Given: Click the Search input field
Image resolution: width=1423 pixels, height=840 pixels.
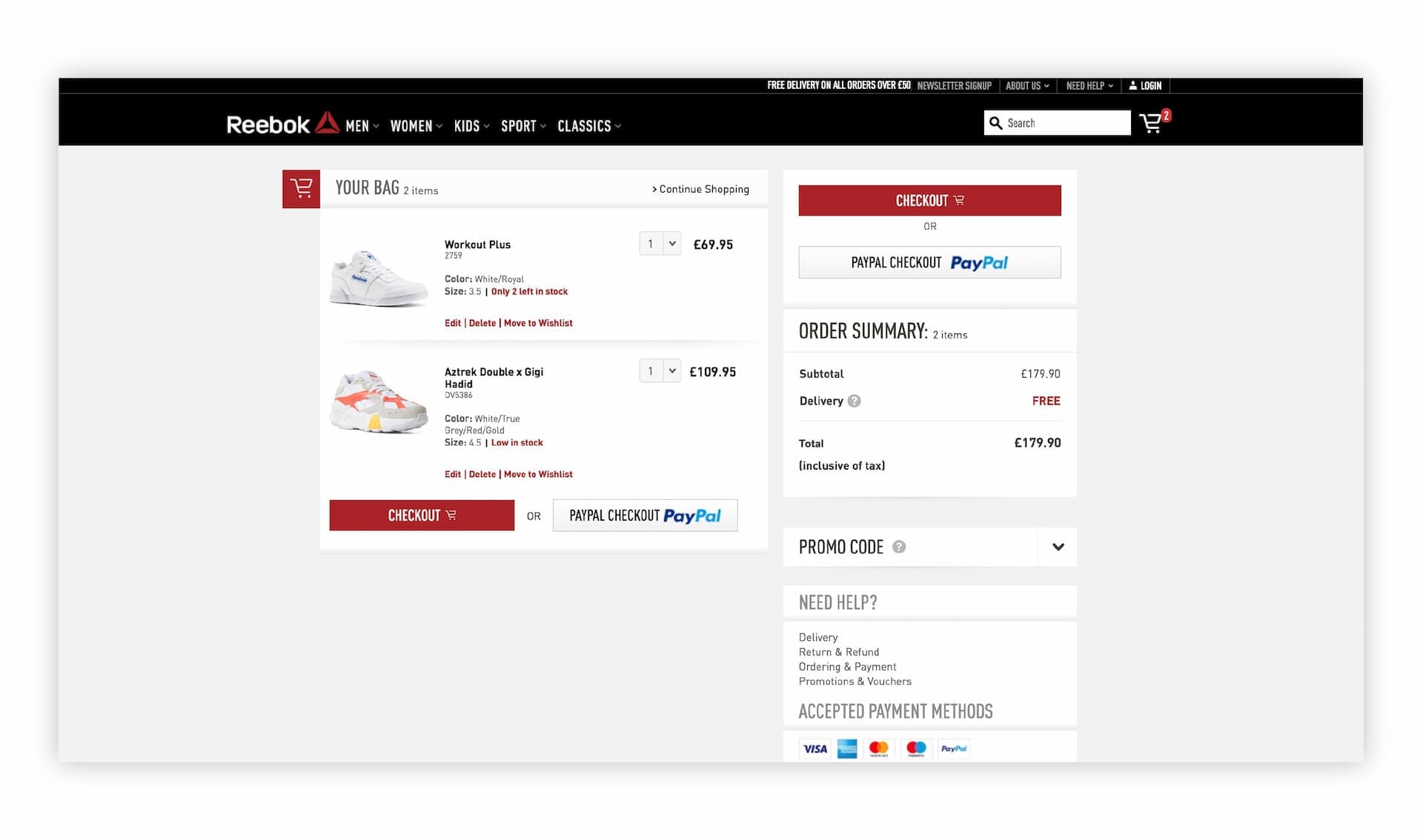Looking at the screenshot, I should [x=1058, y=123].
